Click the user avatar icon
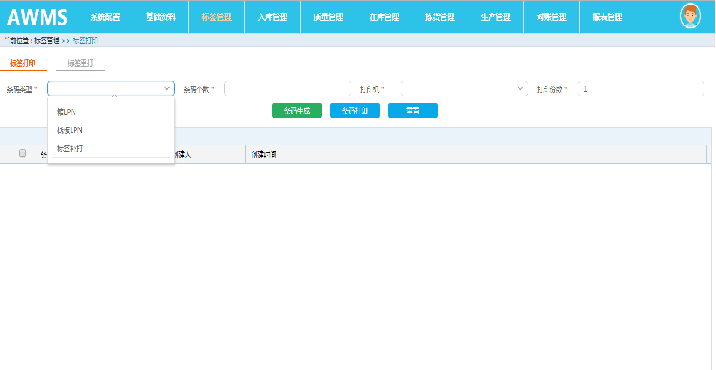The width and height of the screenshot is (716, 370). click(x=690, y=16)
